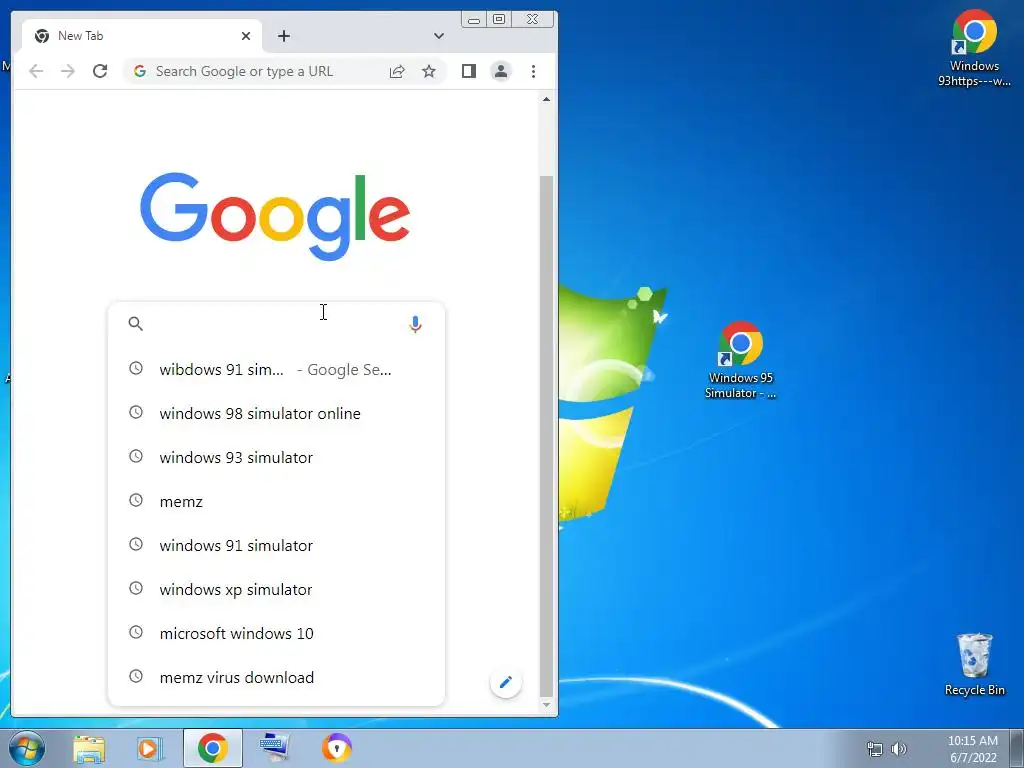1024x768 pixels.
Task: Click the page scrollbar thumb
Action: point(546,436)
